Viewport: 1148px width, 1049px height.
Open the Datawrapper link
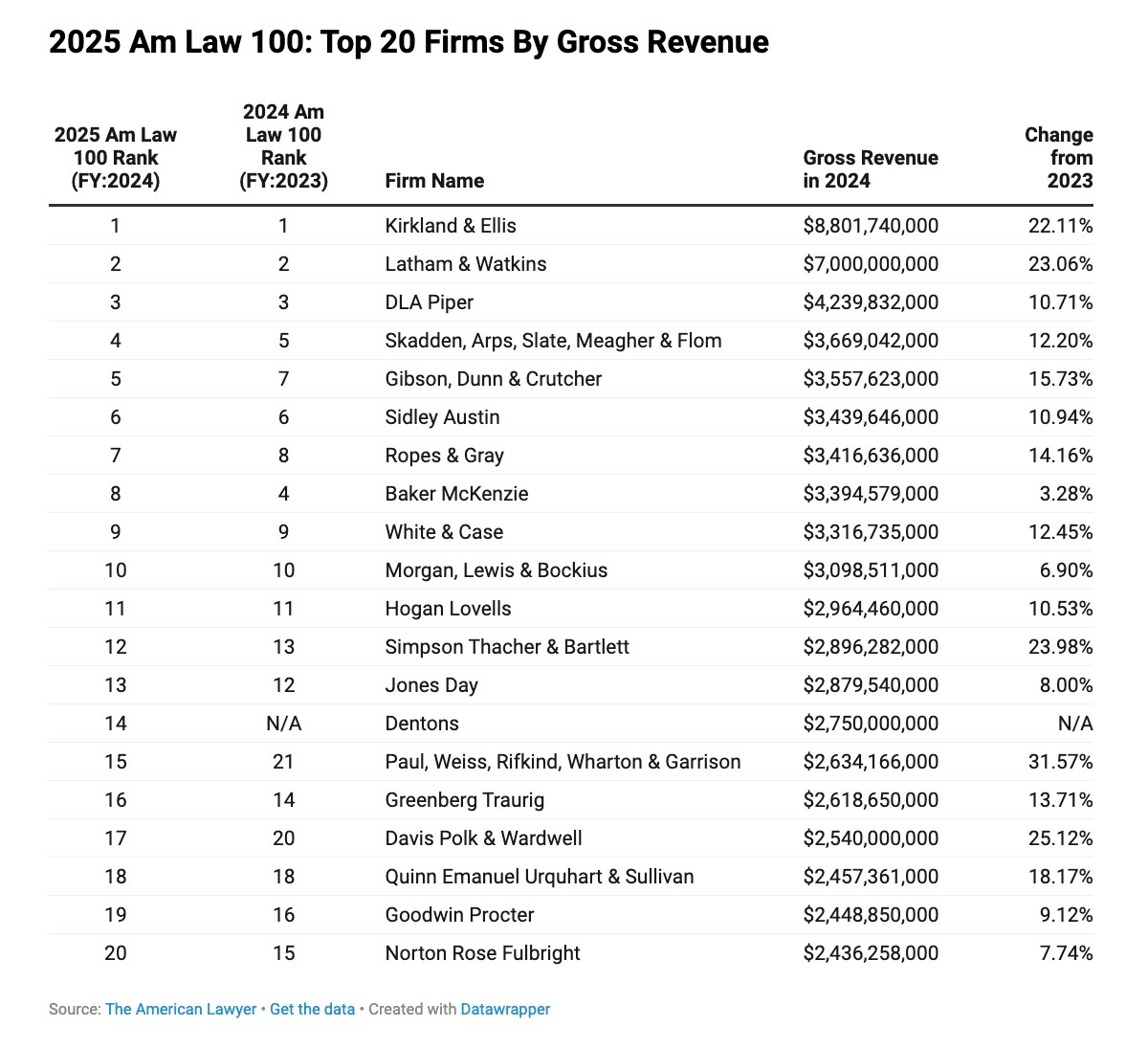coord(505,1009)
